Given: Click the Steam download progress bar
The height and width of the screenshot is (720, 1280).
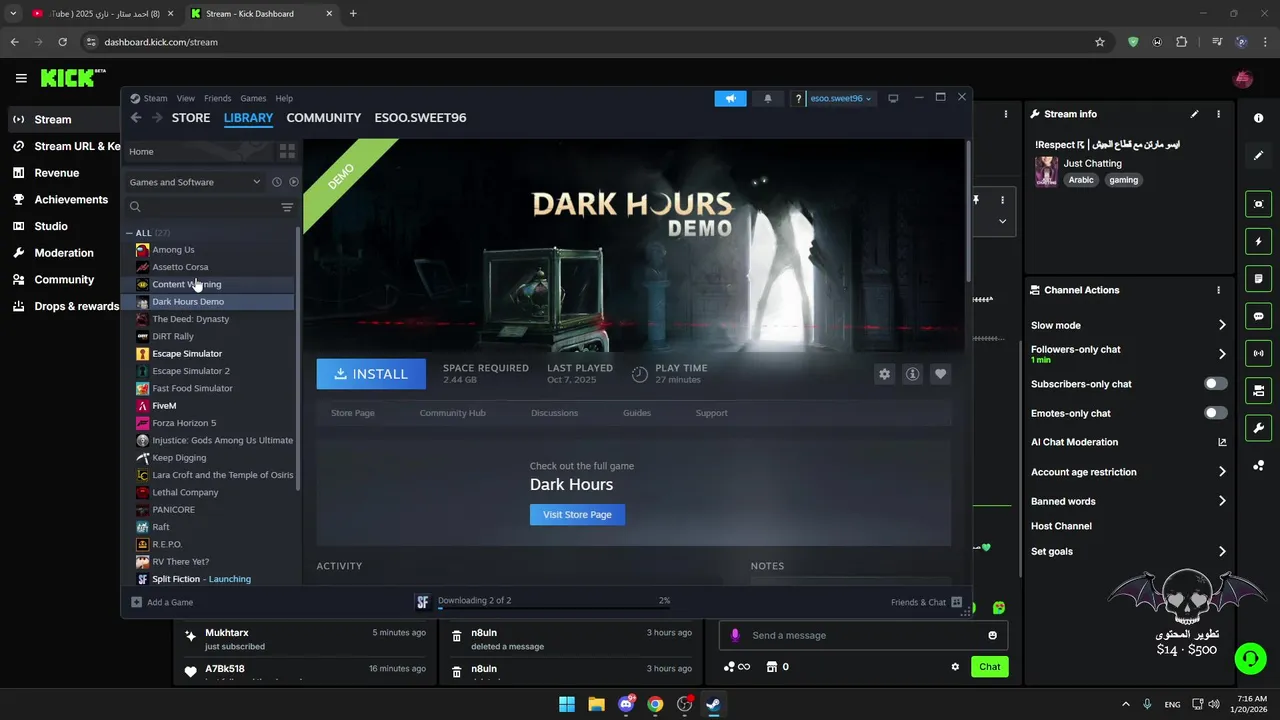Looking at the screenshot, I should [x=552, y=607].
